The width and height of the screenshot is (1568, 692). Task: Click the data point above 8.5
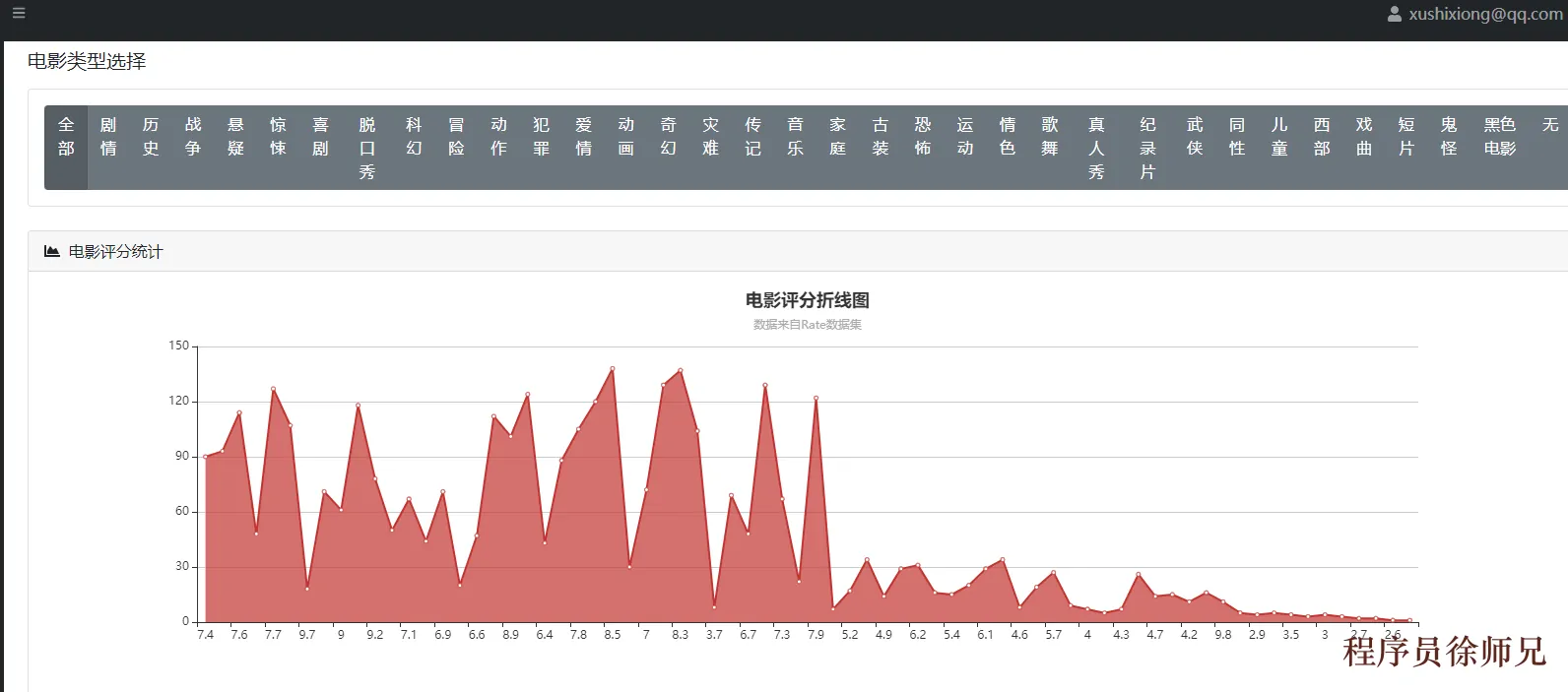point(613,369)
